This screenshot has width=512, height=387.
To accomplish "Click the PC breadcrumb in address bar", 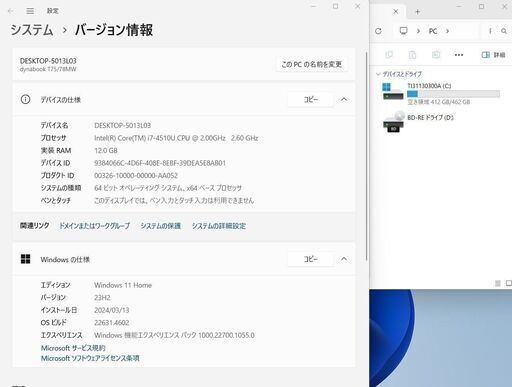I will pyautogui.click(x=433, y=31).
